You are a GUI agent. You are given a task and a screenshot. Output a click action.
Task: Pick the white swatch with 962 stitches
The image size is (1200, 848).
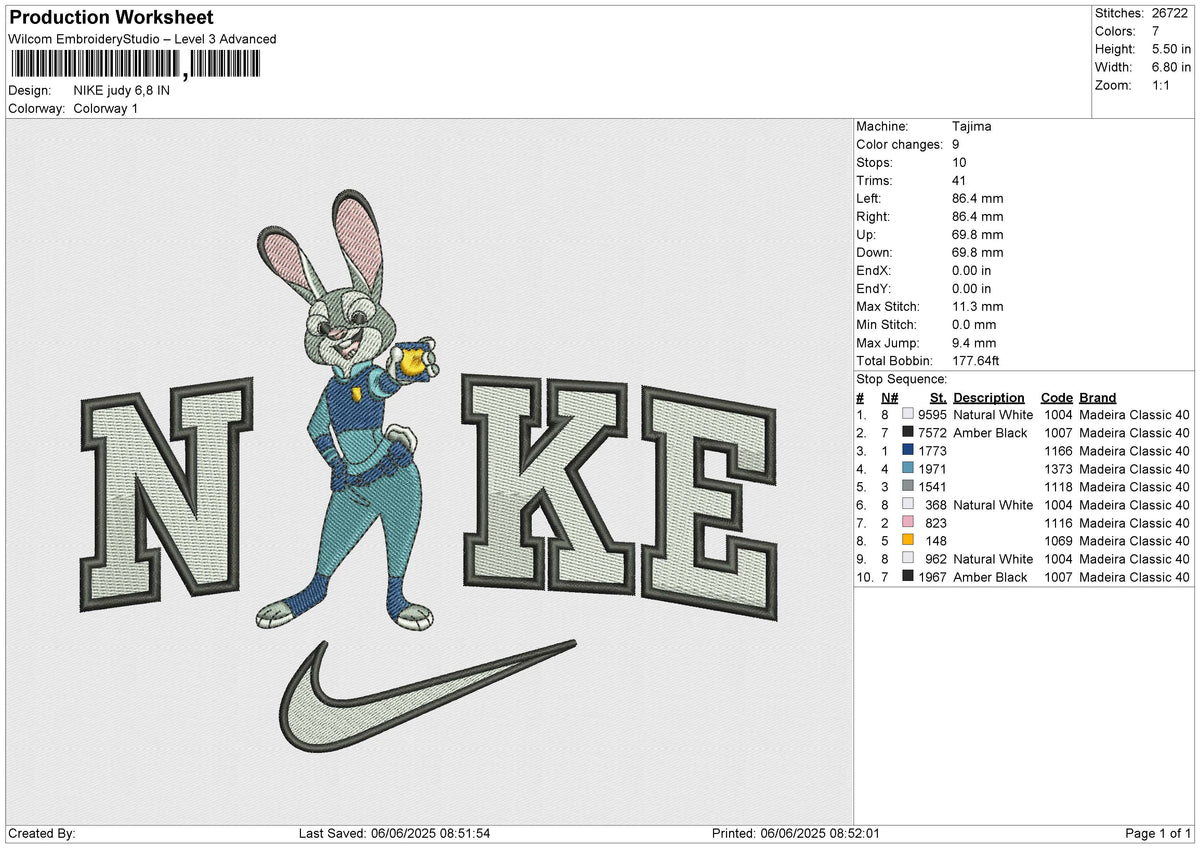coord(908,559)
